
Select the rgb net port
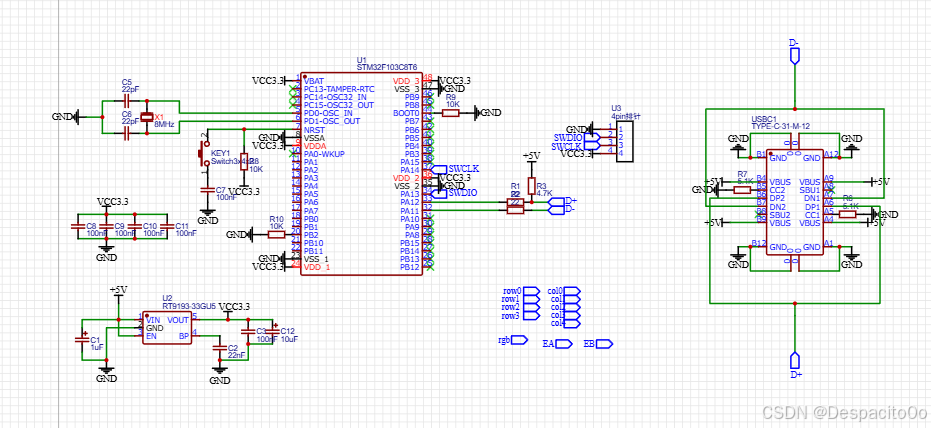pos(520,340)
